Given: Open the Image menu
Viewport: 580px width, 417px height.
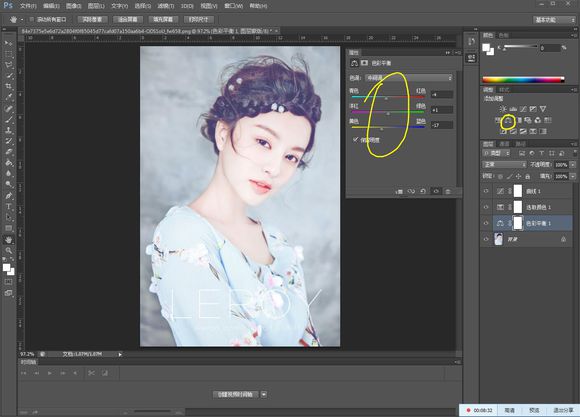Looking at the screenshot, I should pyautogui.click(x=73, y=6).
